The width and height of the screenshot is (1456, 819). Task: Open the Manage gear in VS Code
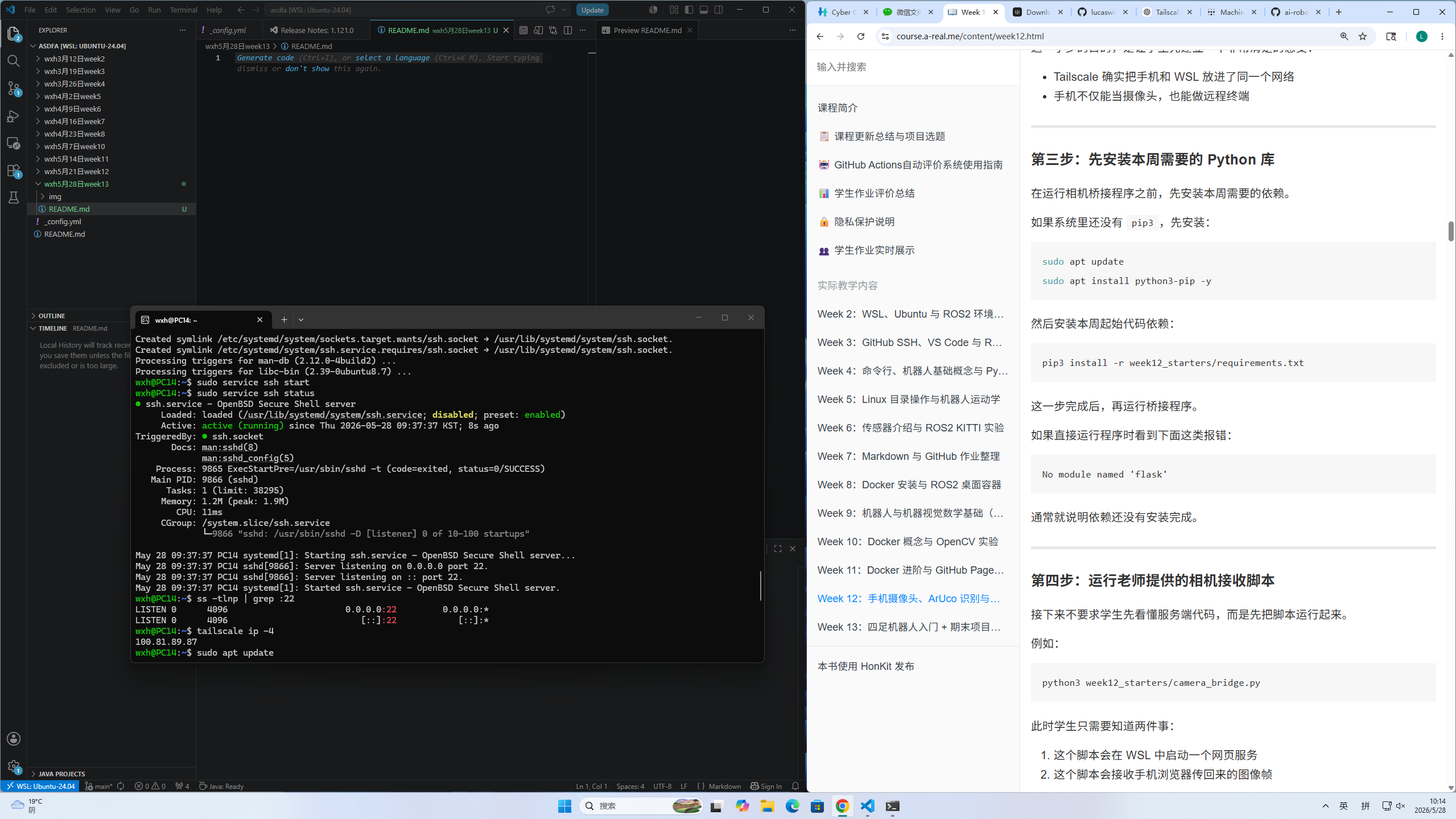[x=14, y=766]
